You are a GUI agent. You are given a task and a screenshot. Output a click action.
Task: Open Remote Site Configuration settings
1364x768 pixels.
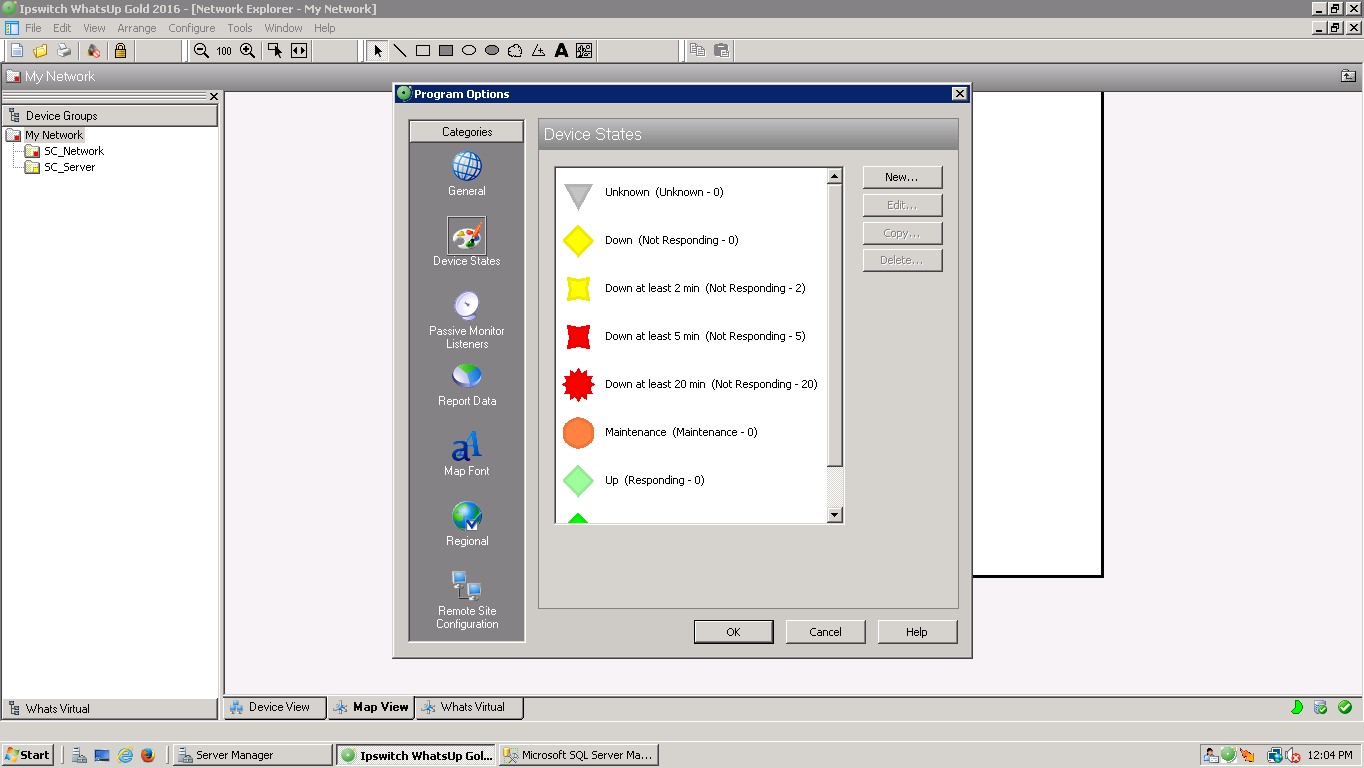pos(466,595)
